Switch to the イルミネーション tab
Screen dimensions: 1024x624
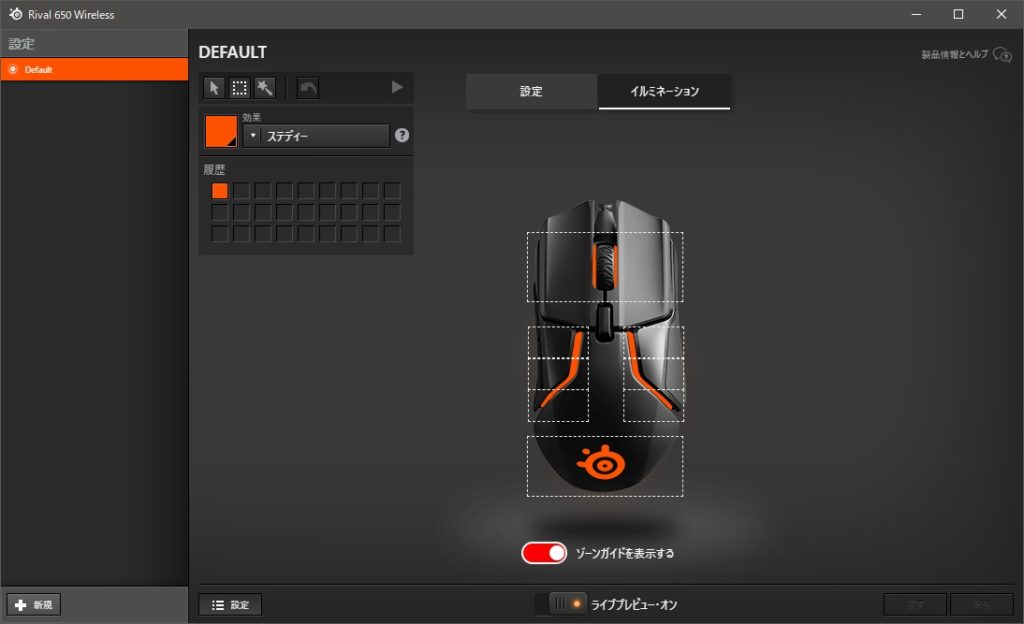(x=664, y=91)
